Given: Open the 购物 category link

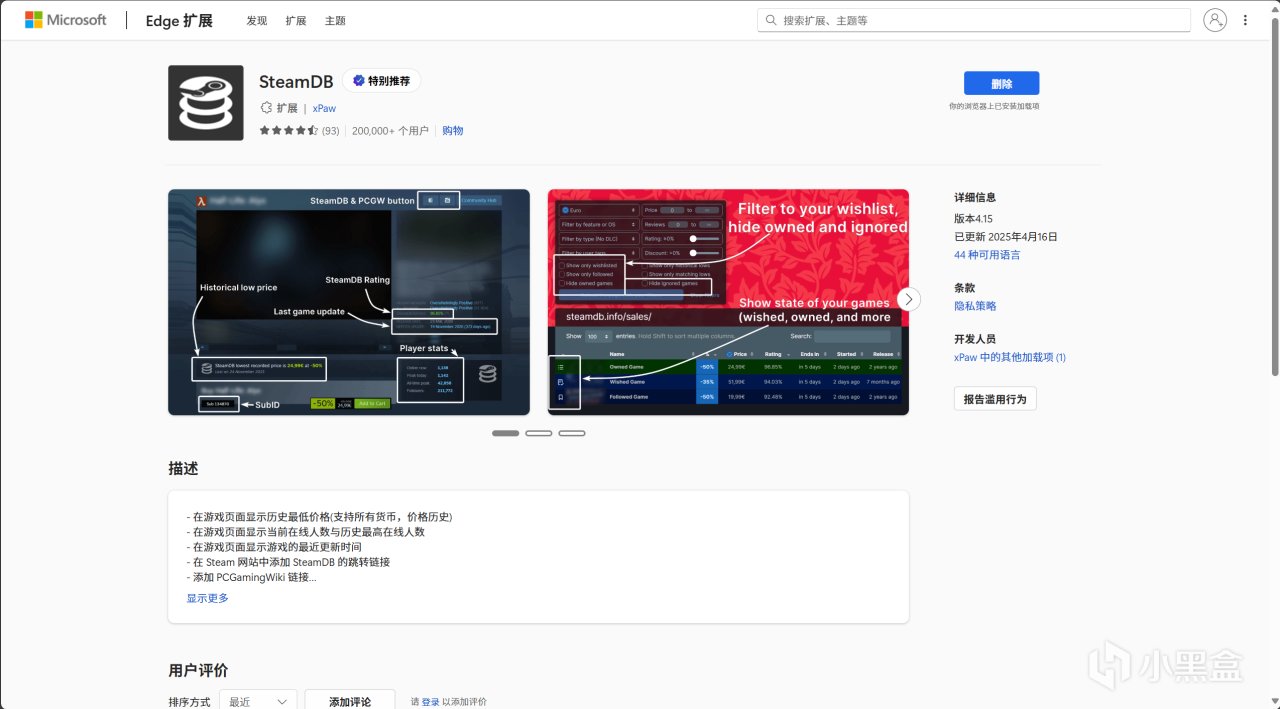Looking at the screenshot, I should coord(453,131).
